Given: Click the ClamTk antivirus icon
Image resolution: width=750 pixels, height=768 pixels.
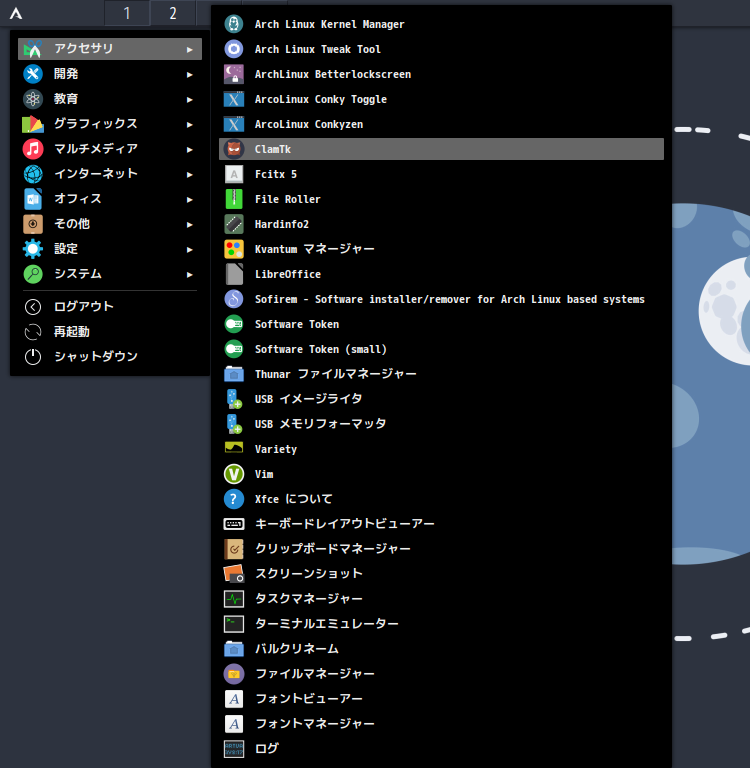Looking at the screenshot, I should [234, 149].
